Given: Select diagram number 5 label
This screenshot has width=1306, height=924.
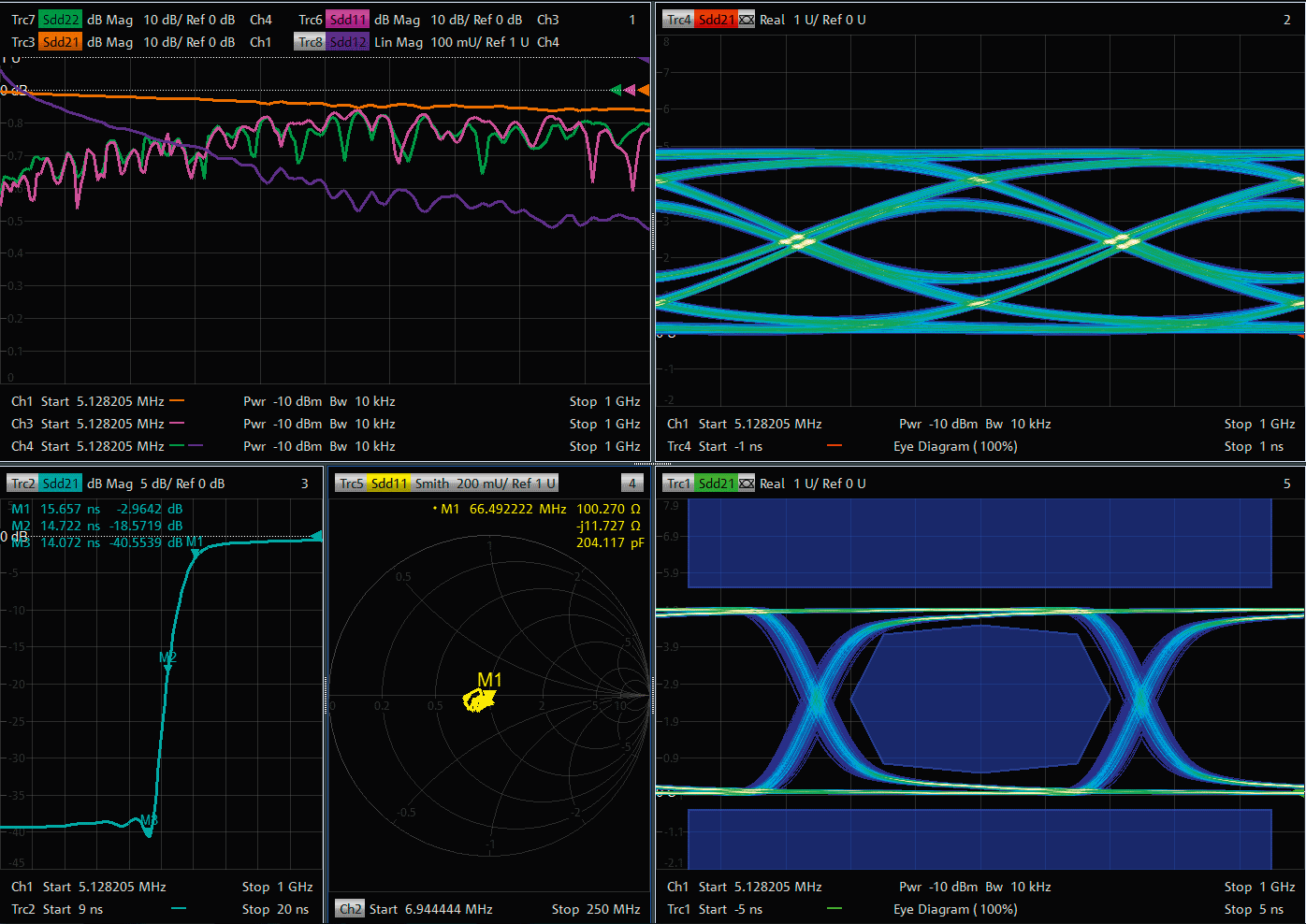Looking at the screenshot, I should pos(1287,484).
